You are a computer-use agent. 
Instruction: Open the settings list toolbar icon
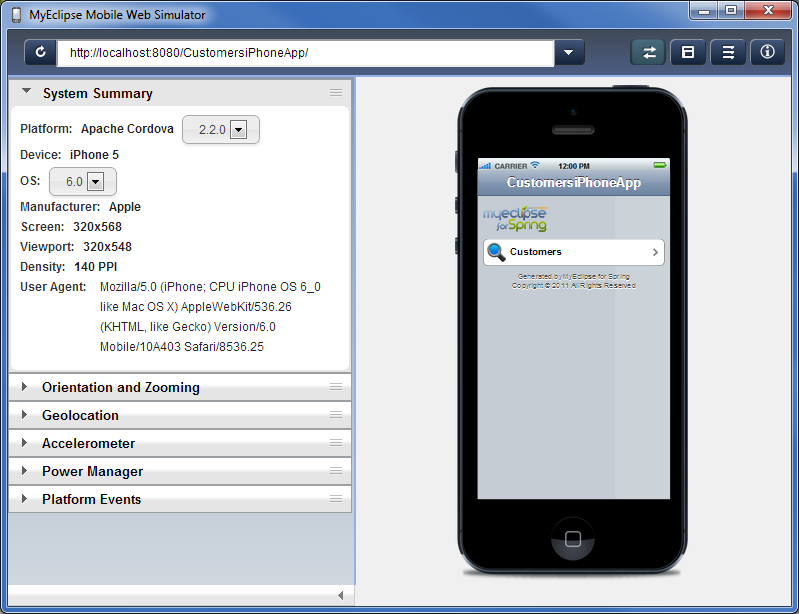728,52
